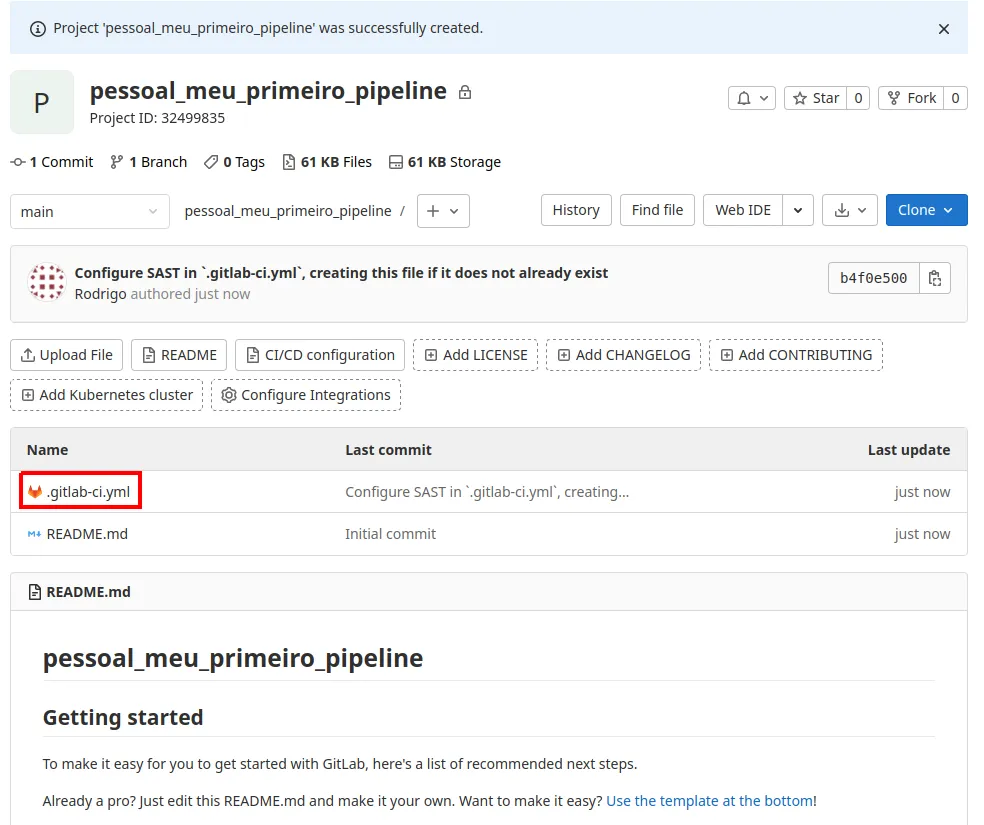Click Rodrigo's commit author avatar

(47, 282)
